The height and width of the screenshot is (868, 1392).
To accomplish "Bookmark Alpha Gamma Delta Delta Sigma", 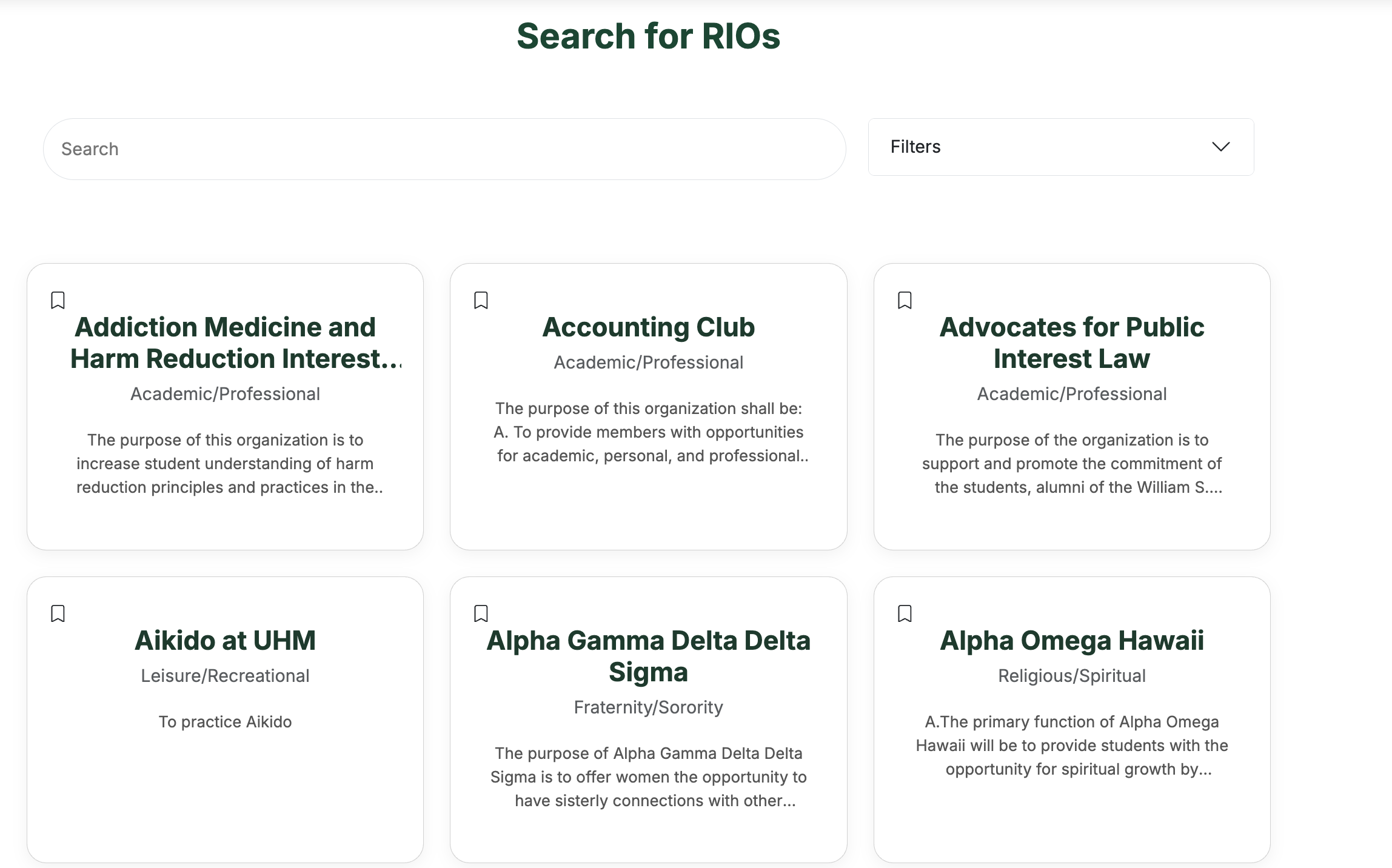I will [481, 613].
